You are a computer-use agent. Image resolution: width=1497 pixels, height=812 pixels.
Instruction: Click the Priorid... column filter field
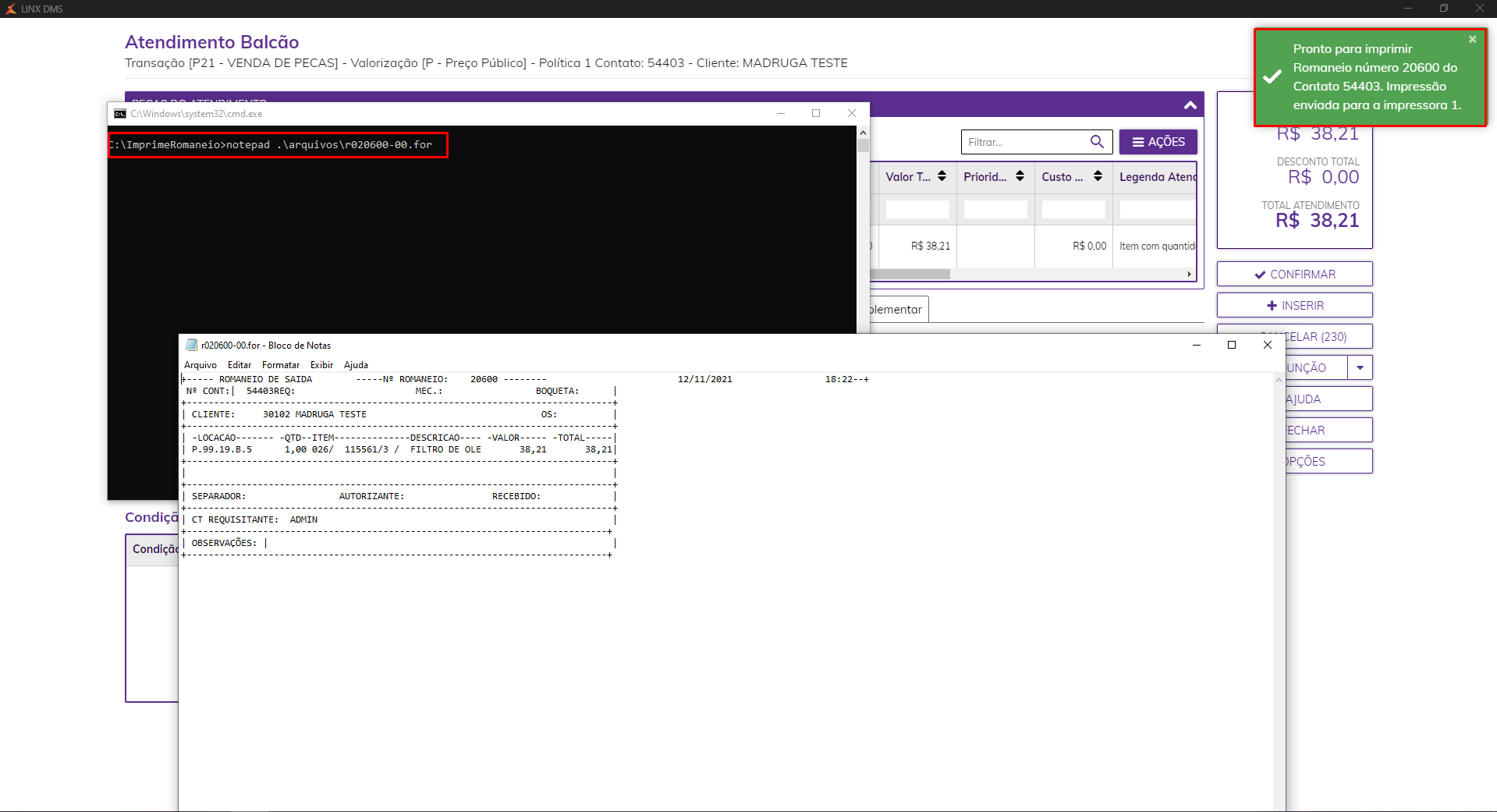(995, 209)
